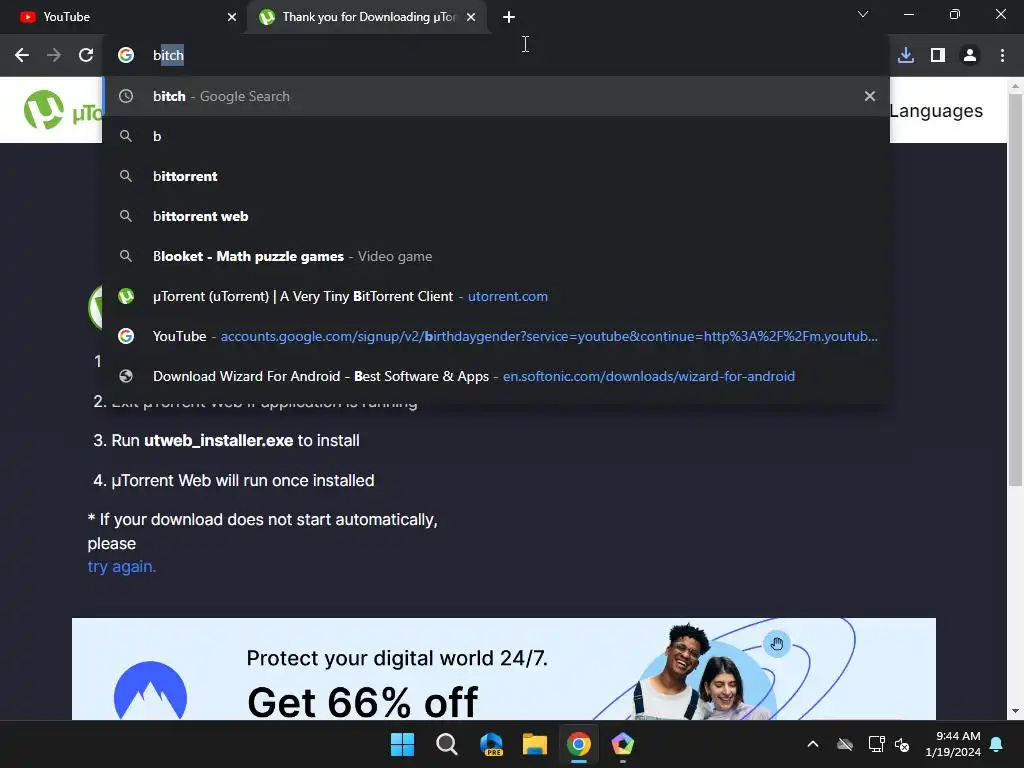The height and width of the screenshot is (768, 1024).
Task: Select the history suggestion with the clock icon
Action: [x=496, y=96]
